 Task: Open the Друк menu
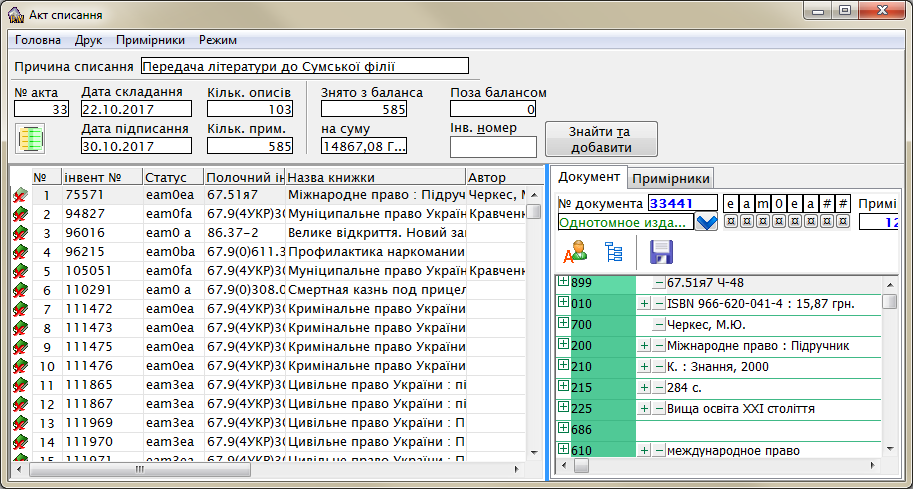click(x=88, y=40)
